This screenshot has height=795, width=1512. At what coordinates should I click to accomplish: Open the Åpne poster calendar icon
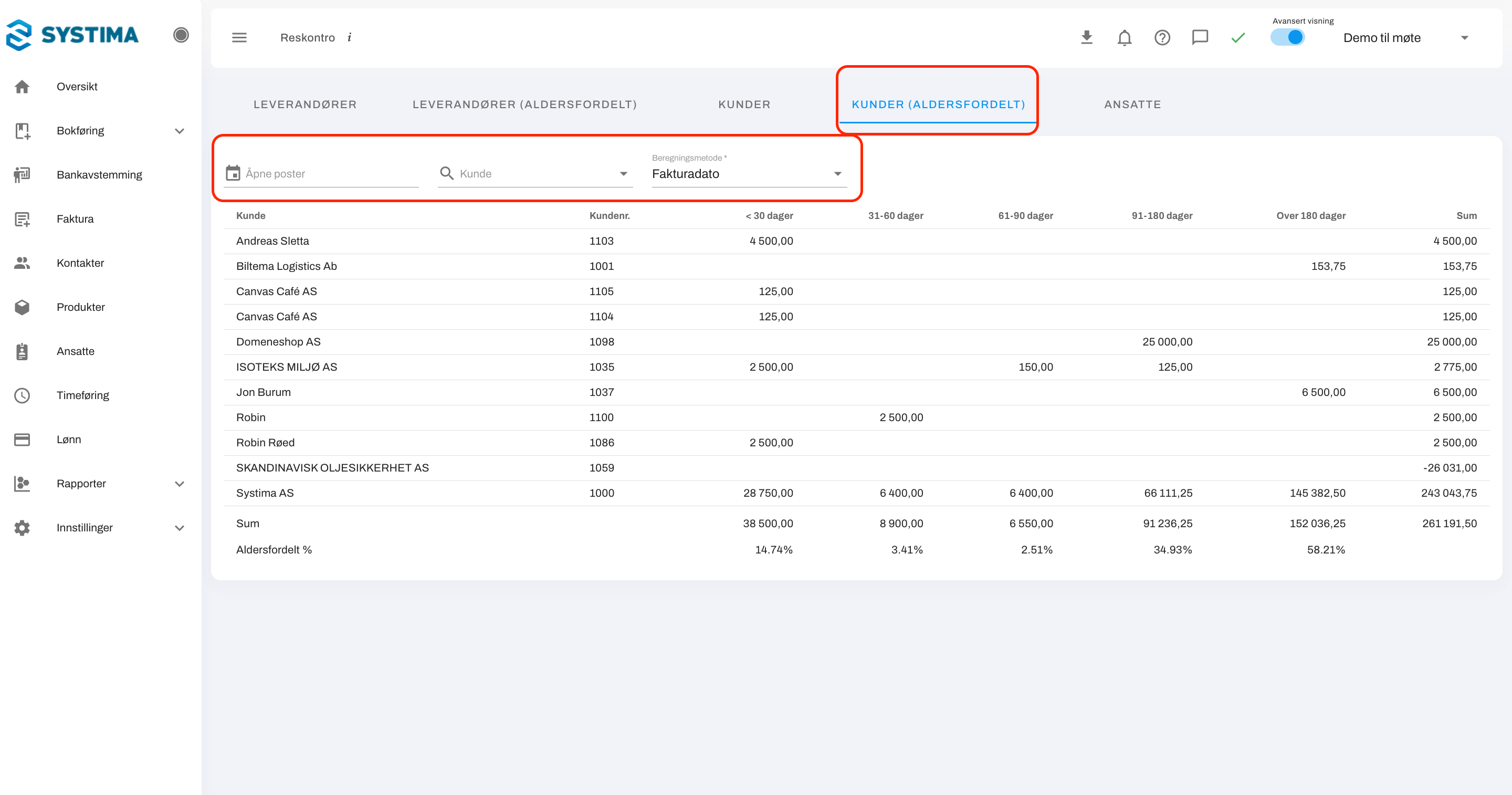[x=233, y=173]
